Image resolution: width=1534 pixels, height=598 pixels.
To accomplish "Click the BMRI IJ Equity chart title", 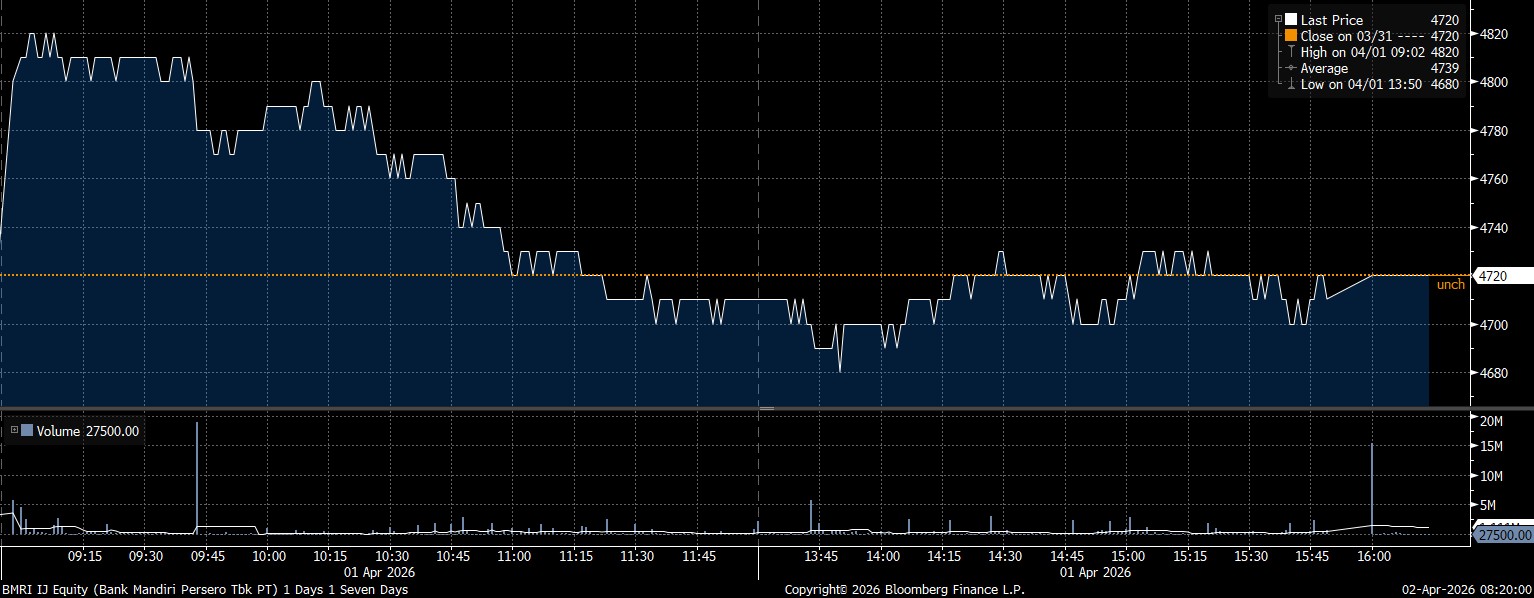I will (x=204, y=589).
